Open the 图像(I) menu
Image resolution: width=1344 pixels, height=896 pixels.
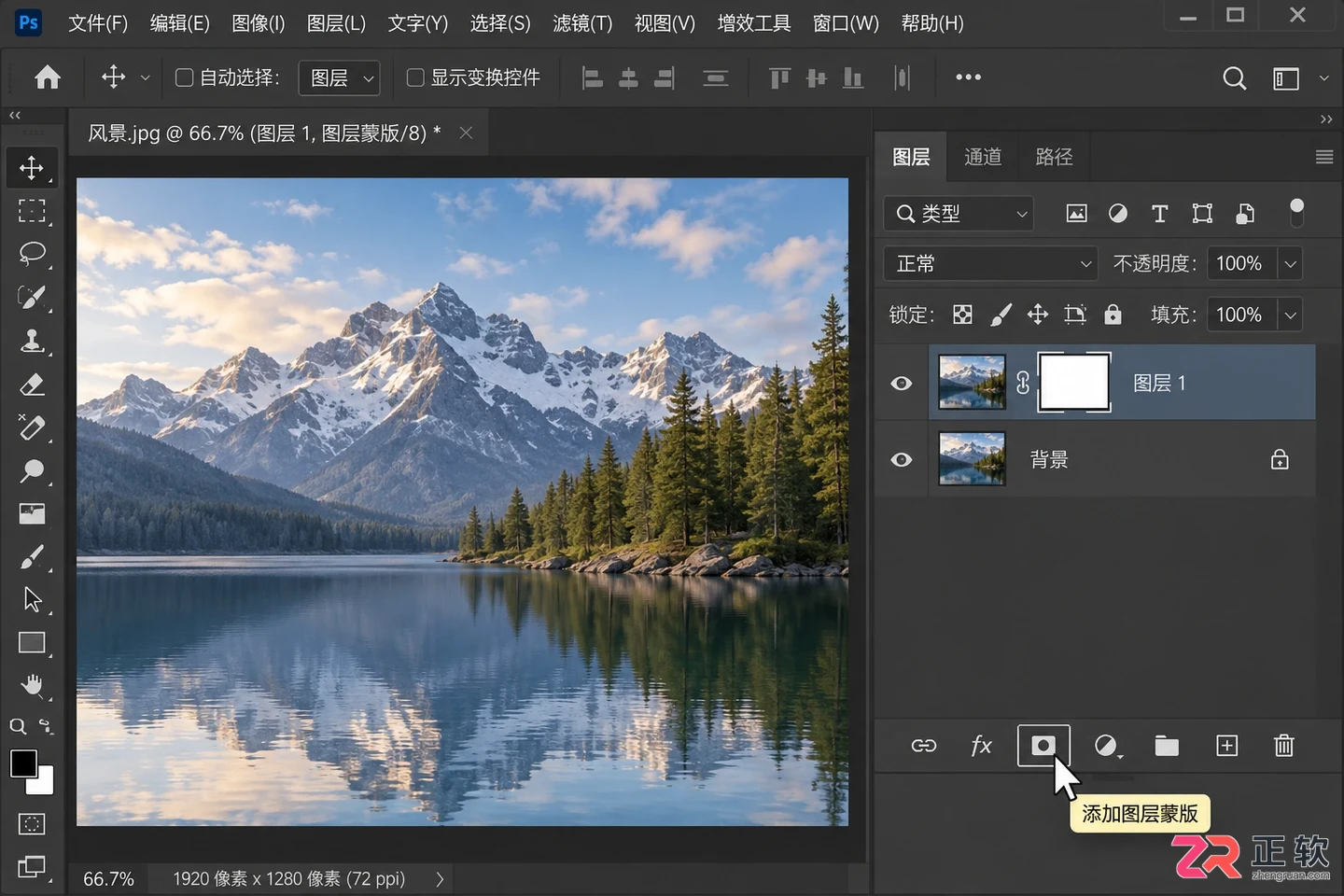pyautogui.click(x=258, y=23)
